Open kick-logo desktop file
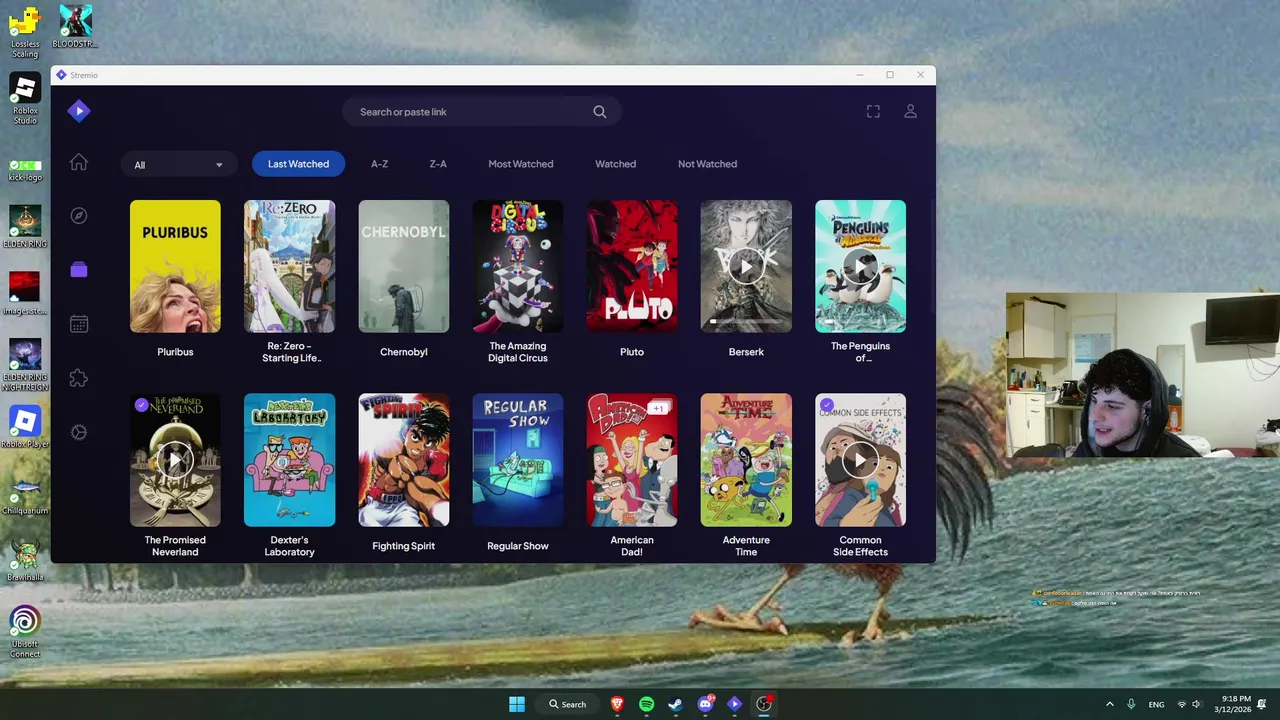Image resolution: width=1280 pixels, height=720 pixels. (x=25, y=169)
